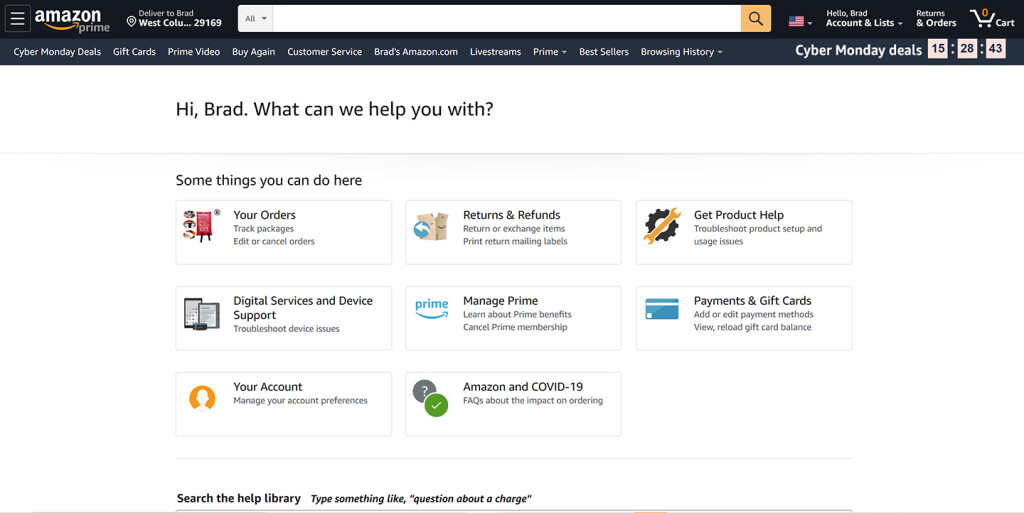Open Gift Cards in navigation bar
This screenshot has height=513, width=1024.
134,52
